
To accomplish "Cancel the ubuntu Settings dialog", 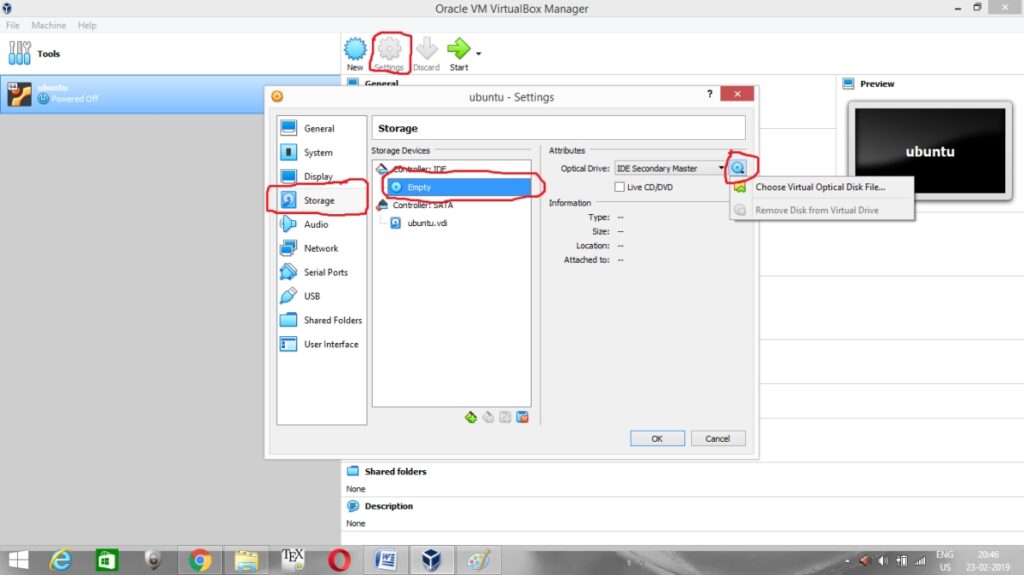I will 718,438.
